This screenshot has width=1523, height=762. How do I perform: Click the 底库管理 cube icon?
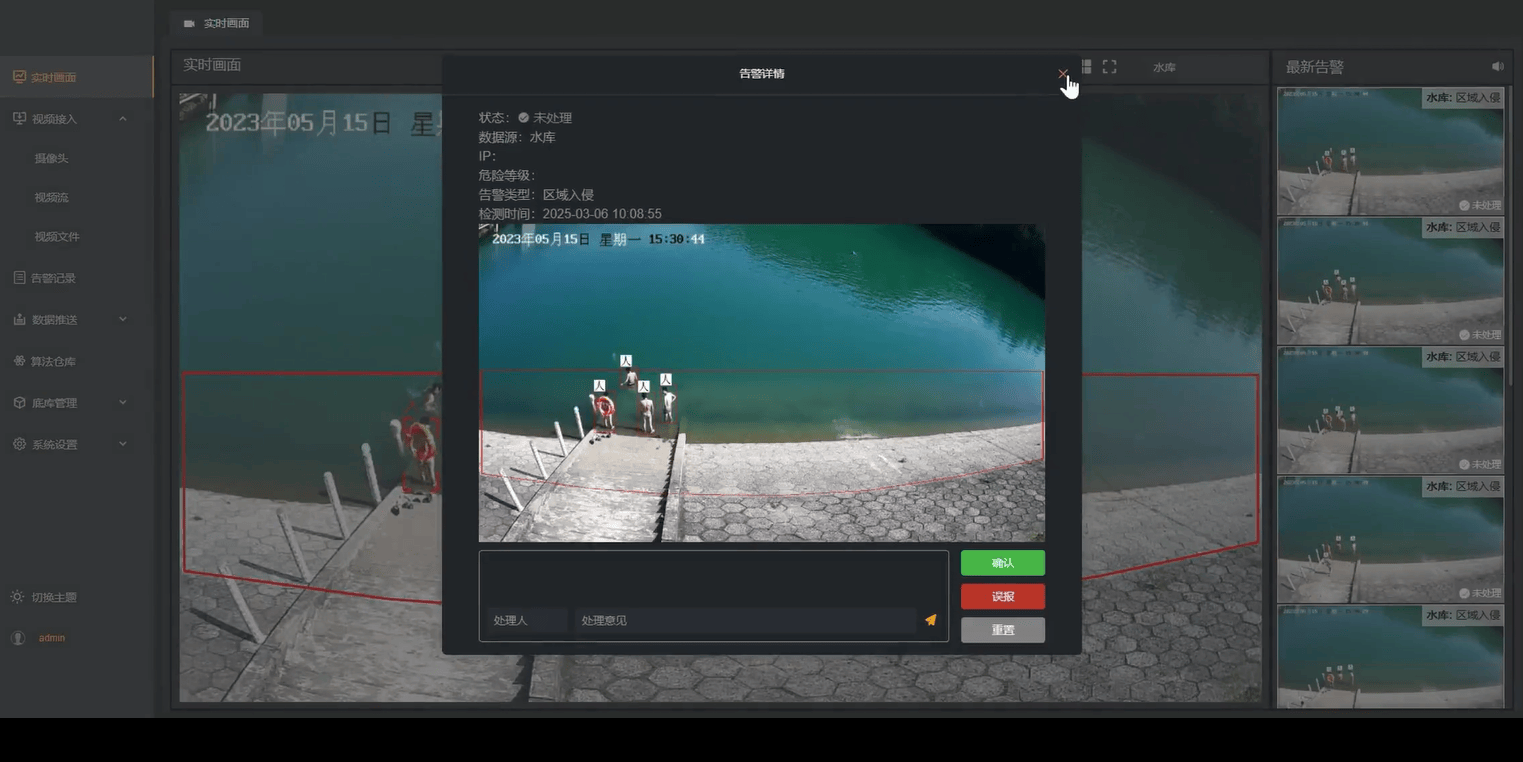click(17, 402)
